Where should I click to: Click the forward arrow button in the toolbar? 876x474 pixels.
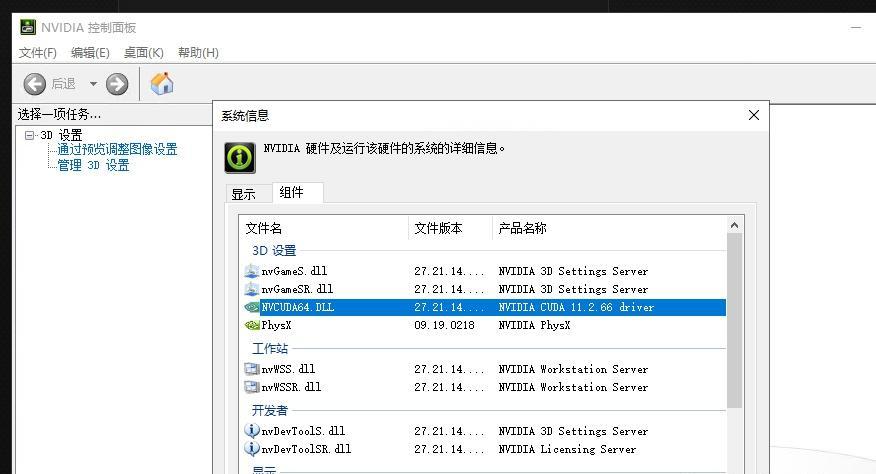[117, 84]
